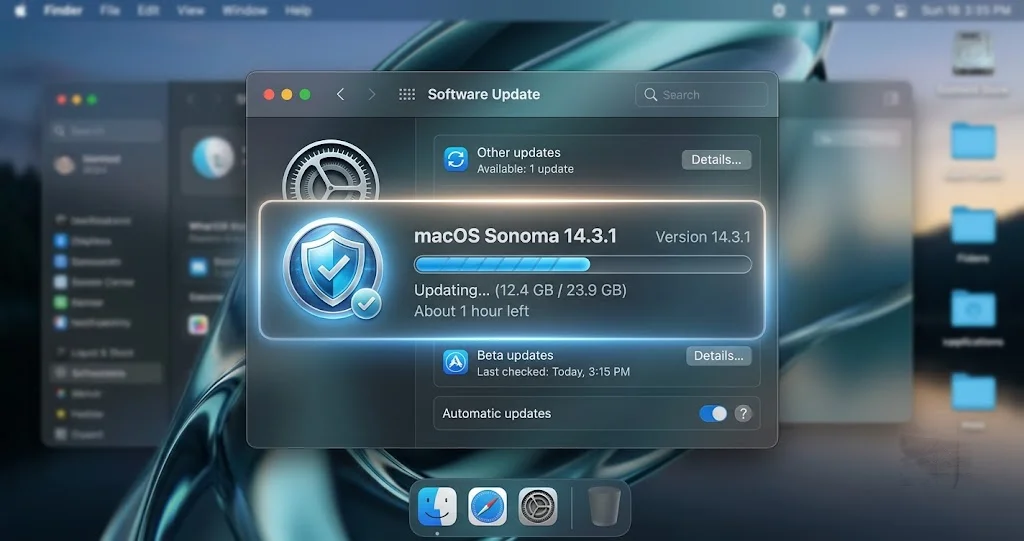Click the blue shield icon for macOS Sonoma

pyautogui.click(x=333, y=268)
